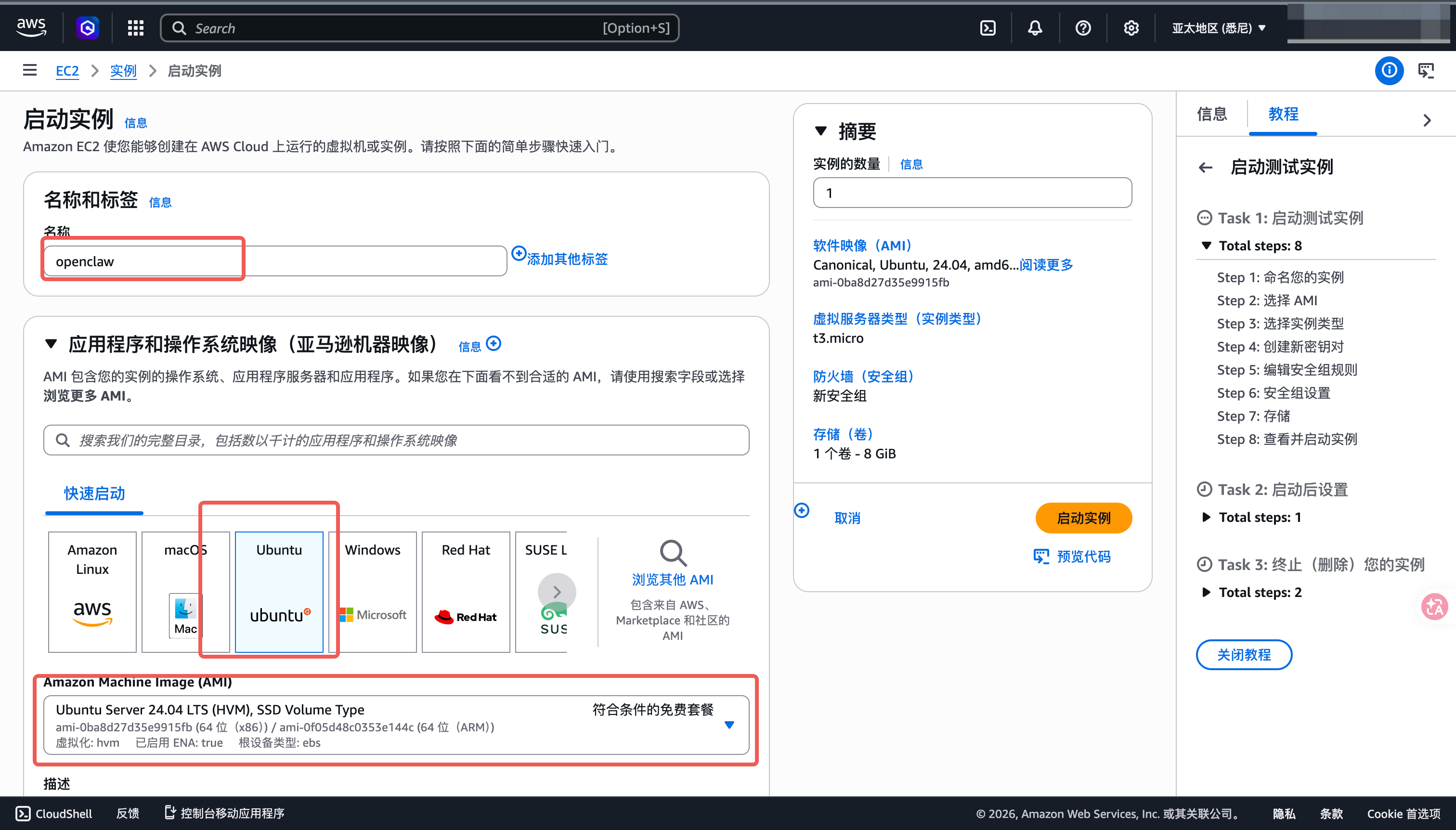Screen dimensions: 1456x830
Task: Select the Amazon Linux AMI tile
Action: pyautogui.click(x=92, y=592)
